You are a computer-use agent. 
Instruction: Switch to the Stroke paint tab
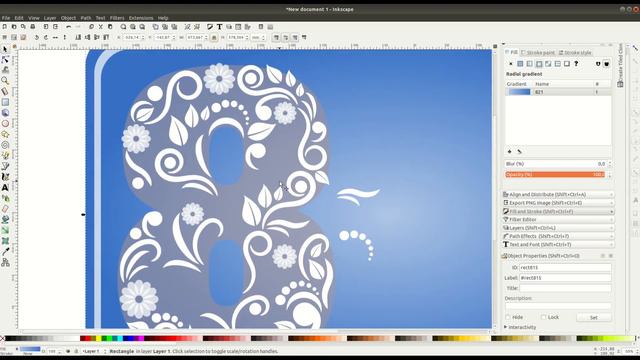(538, 53)
